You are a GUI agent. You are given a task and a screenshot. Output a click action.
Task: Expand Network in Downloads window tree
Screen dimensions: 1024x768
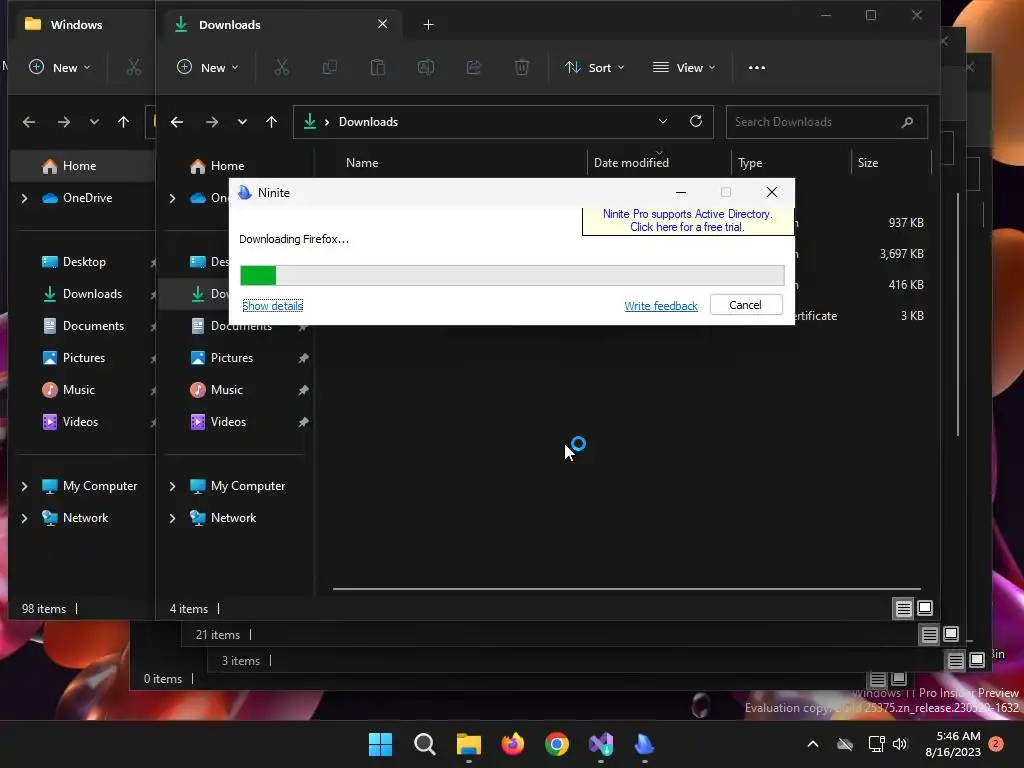click(x=172, y=518)
